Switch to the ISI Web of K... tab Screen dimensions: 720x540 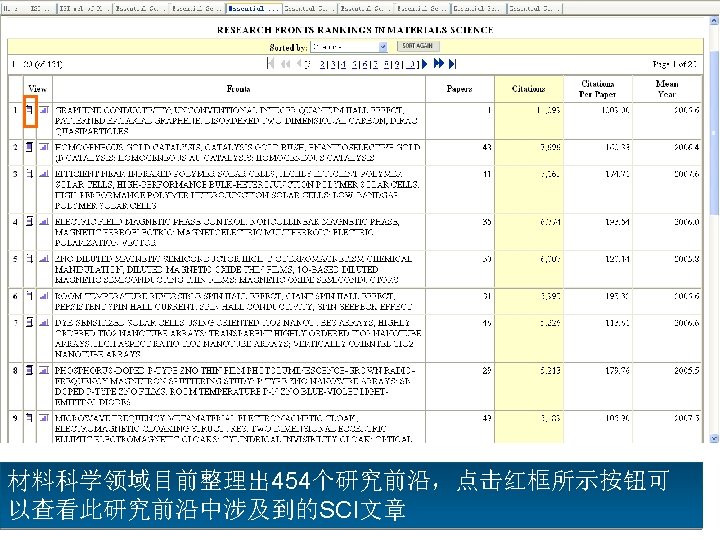(x=84, y=8)
